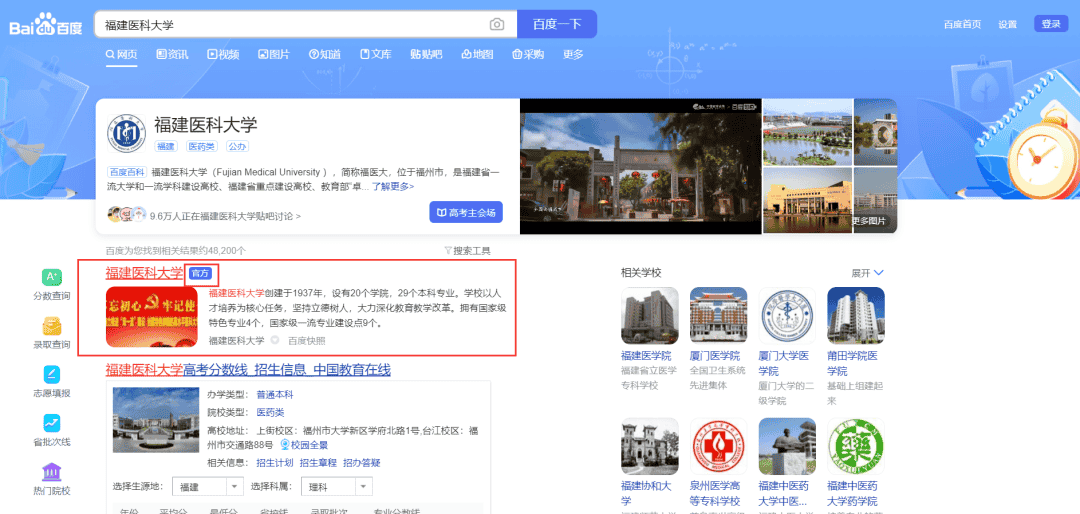This screenshot has width=1080, height=514.
Task: Switch to the 图片 tab
Action: 273,54
